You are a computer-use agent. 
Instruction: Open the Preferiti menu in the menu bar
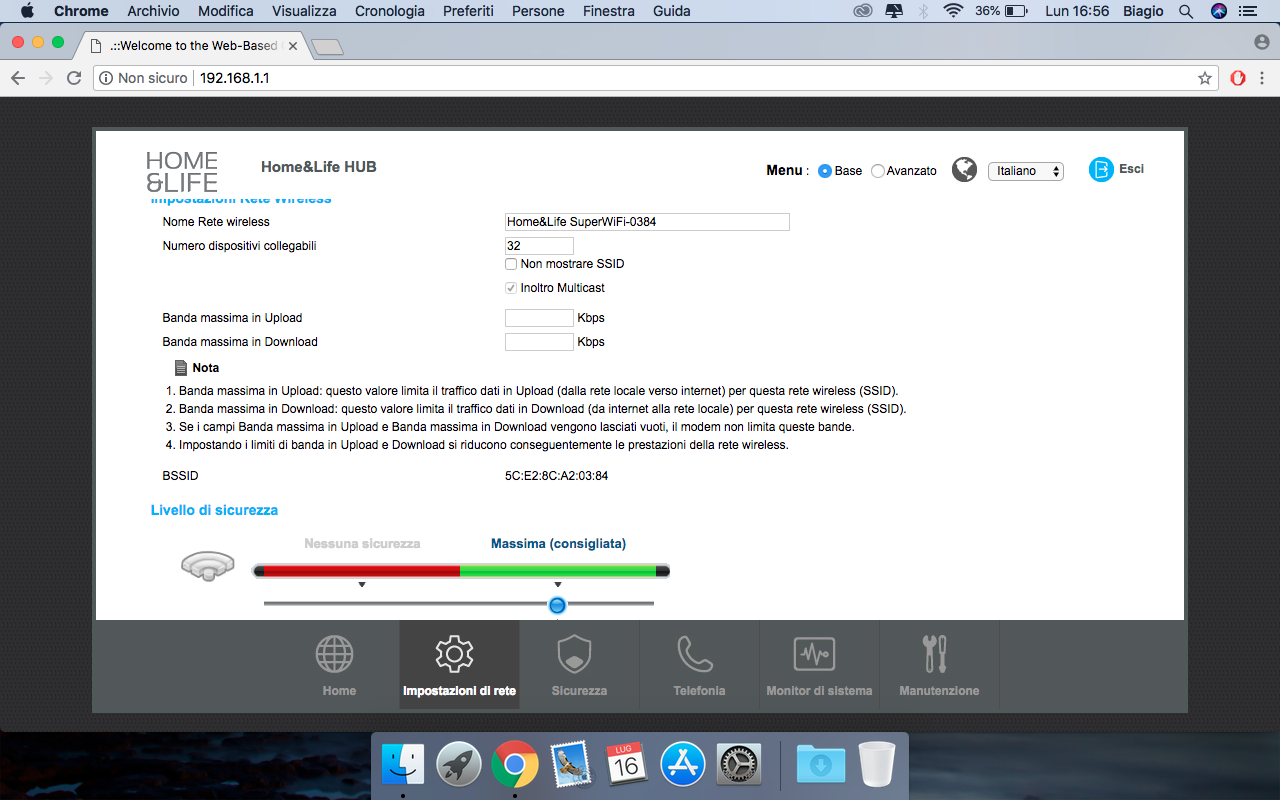click(x=466, y=11)
